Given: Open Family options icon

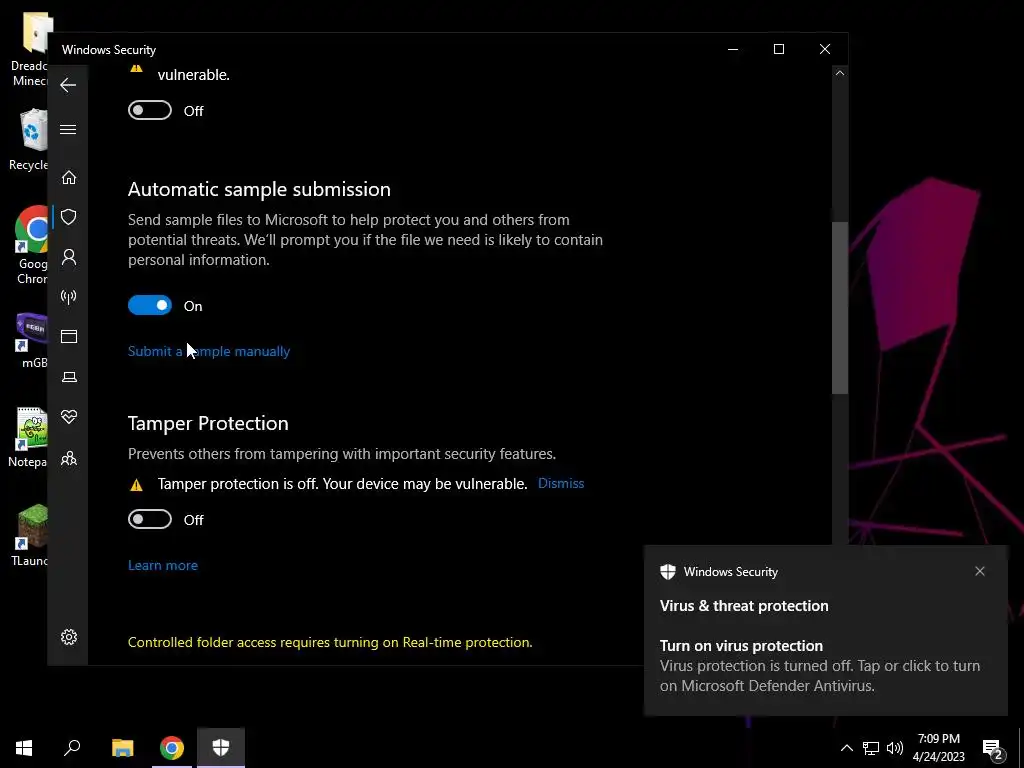Looking at the screenshot, I should pyautogui.click(x=69, y=458).
